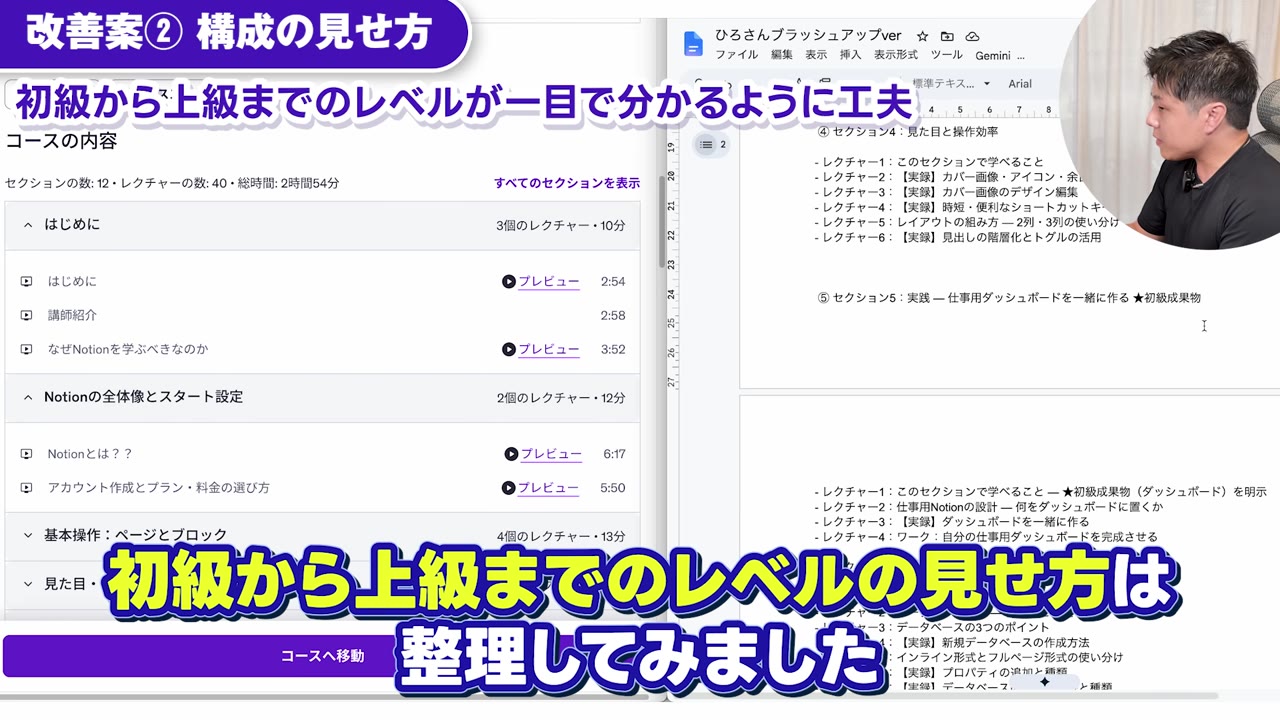Click the レクチャー2：仕事用Notionの設計 line

[989, 507]
